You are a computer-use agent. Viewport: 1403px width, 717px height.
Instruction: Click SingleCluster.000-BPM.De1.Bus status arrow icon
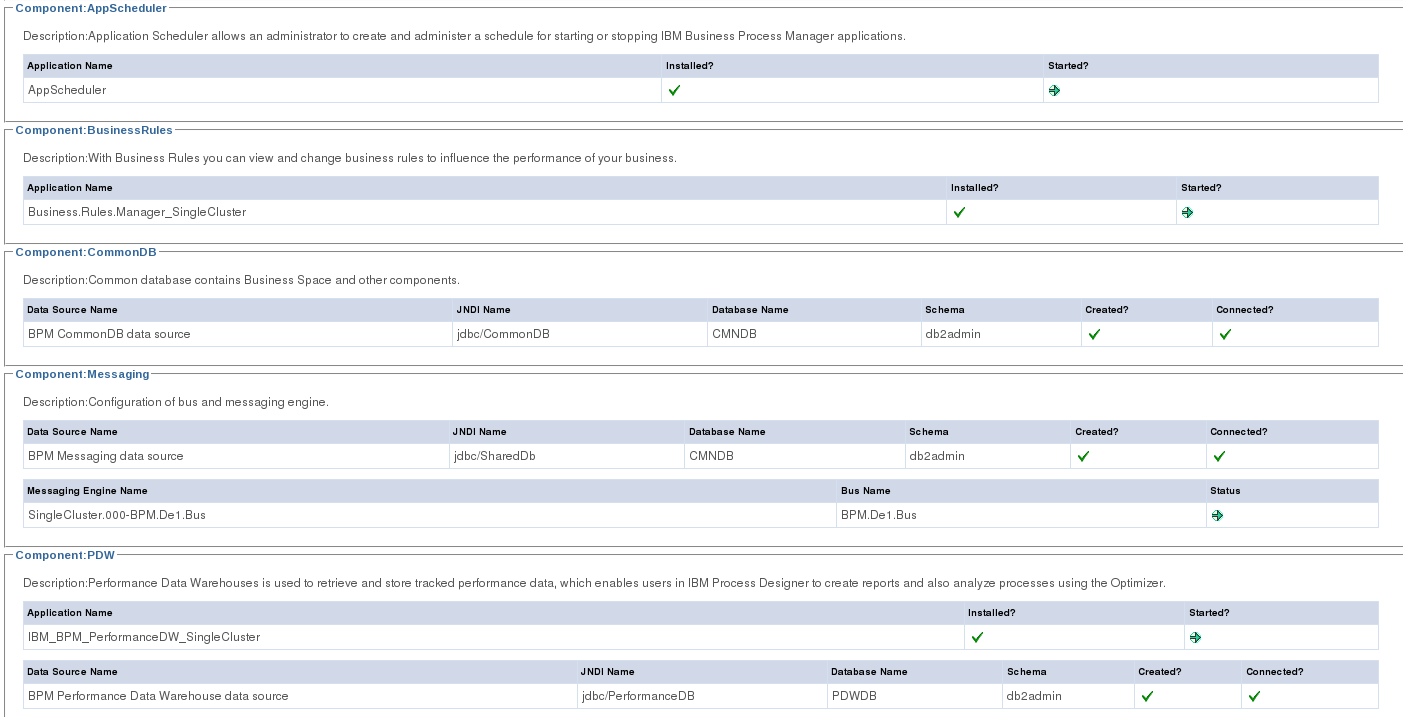point(1217,515)
